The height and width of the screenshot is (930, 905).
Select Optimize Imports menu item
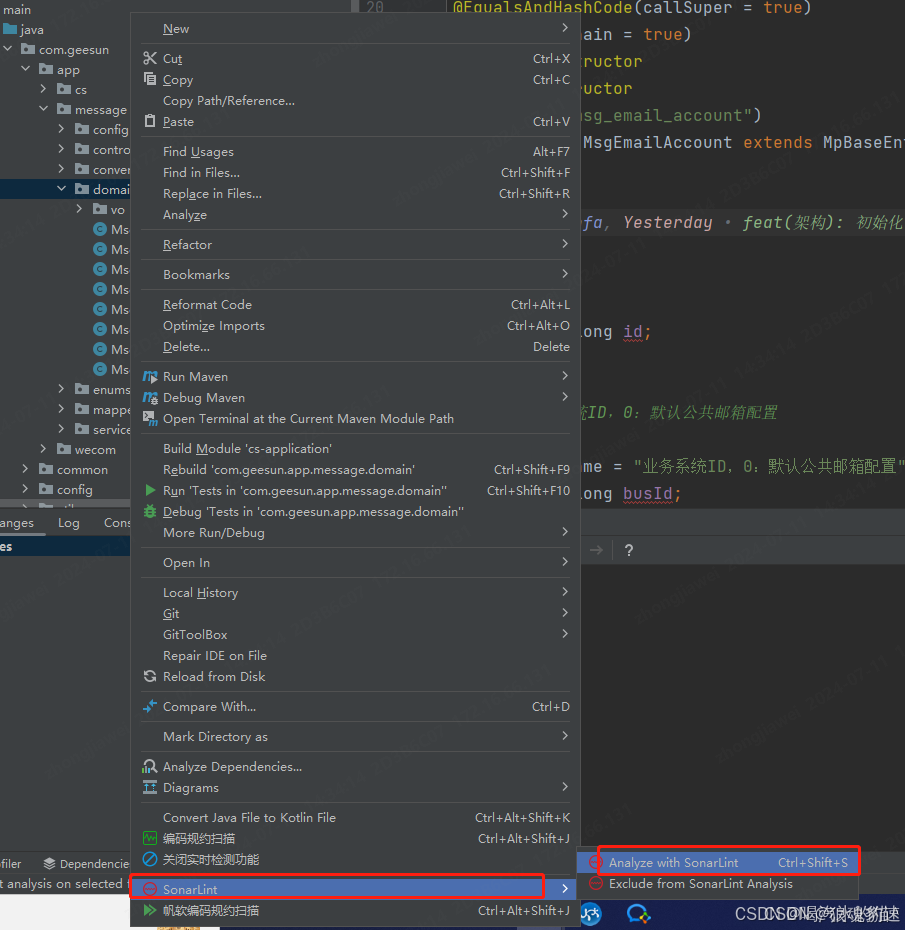(x=355, y=326)
